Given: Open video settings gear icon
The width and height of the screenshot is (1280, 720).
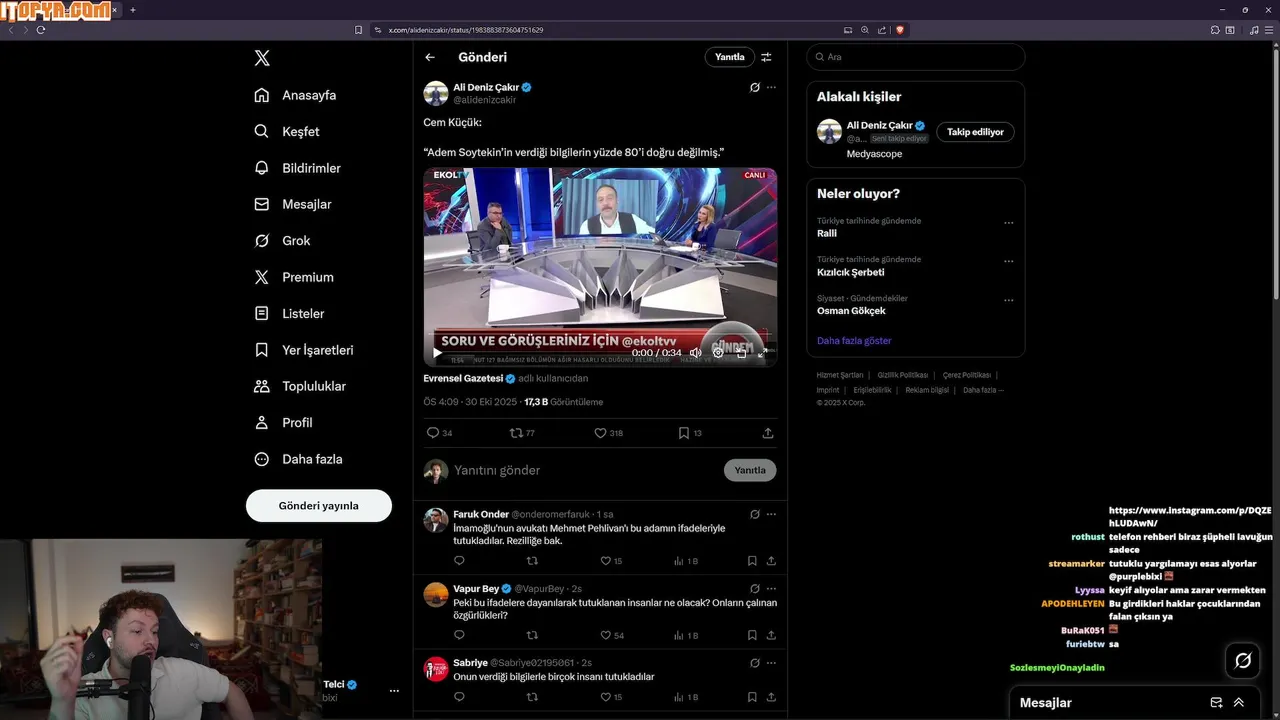Looking at the screenshot, I should pos(718,353).
